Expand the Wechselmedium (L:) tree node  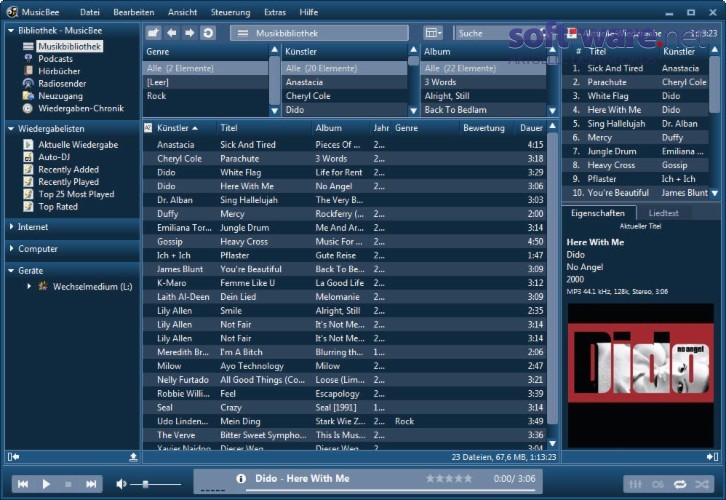29,286
